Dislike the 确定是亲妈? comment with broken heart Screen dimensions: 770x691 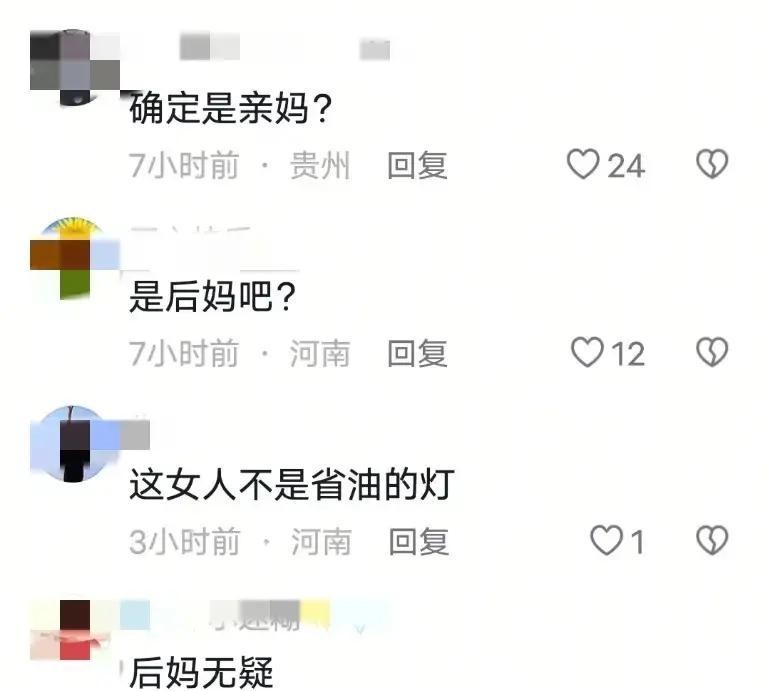(x=712, y=164)
